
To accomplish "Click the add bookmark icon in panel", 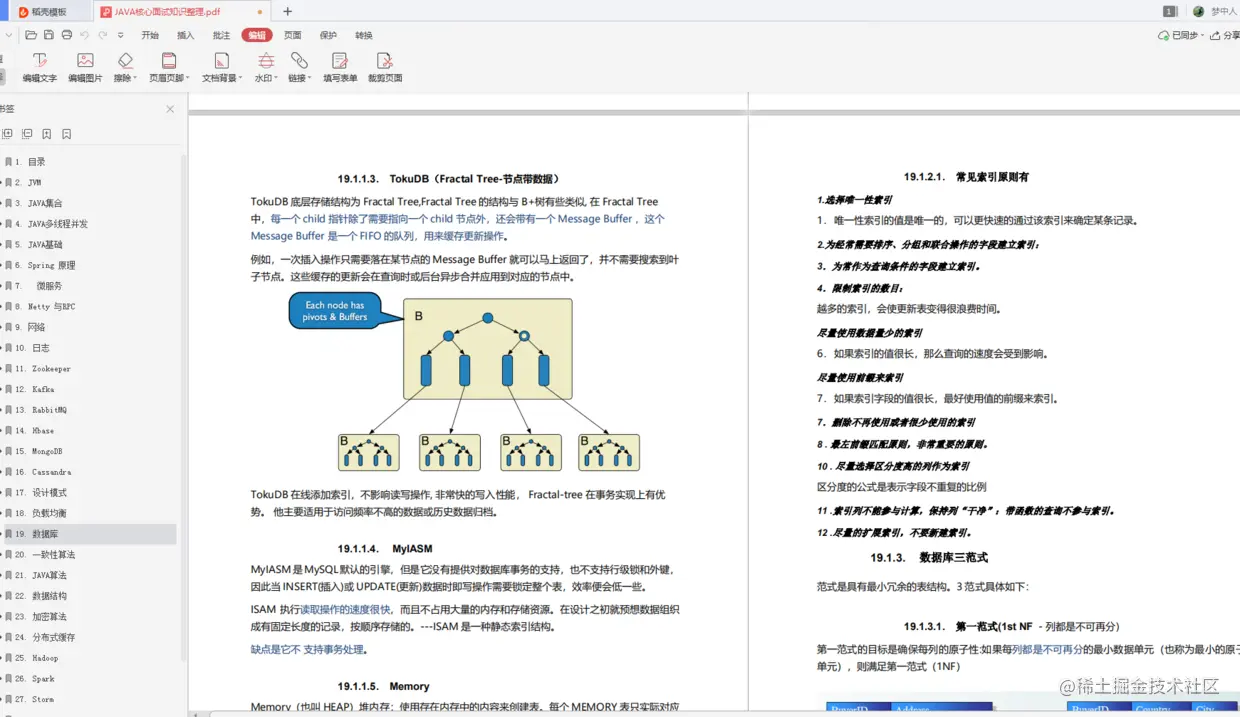I will [47, 133].
